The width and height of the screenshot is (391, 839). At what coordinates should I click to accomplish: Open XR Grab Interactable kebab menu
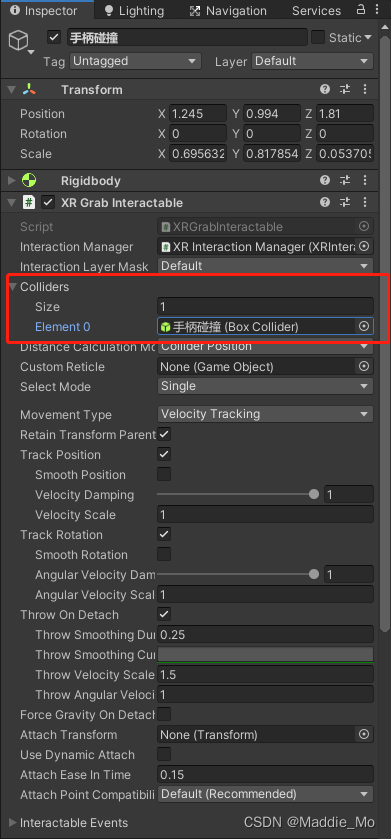click(365, 202)
